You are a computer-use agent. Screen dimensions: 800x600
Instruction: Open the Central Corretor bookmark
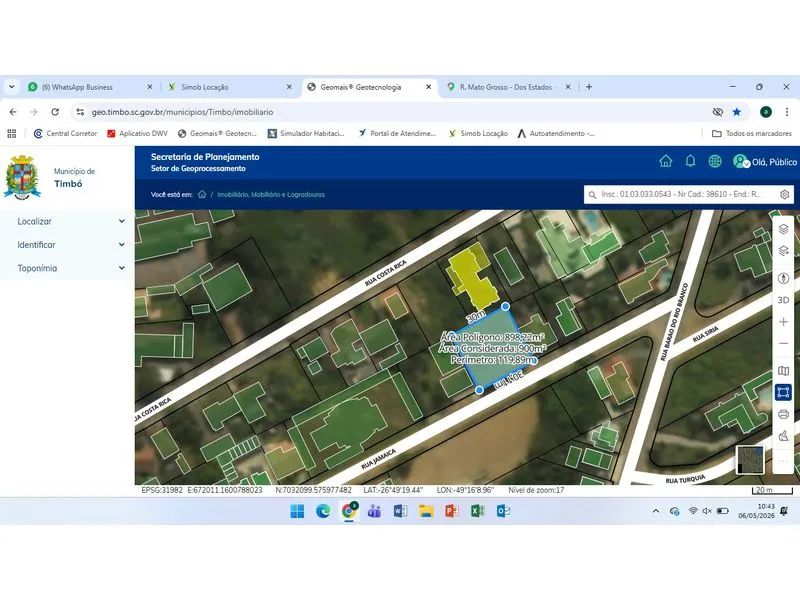pyautogui.click(x=65, y=134)
